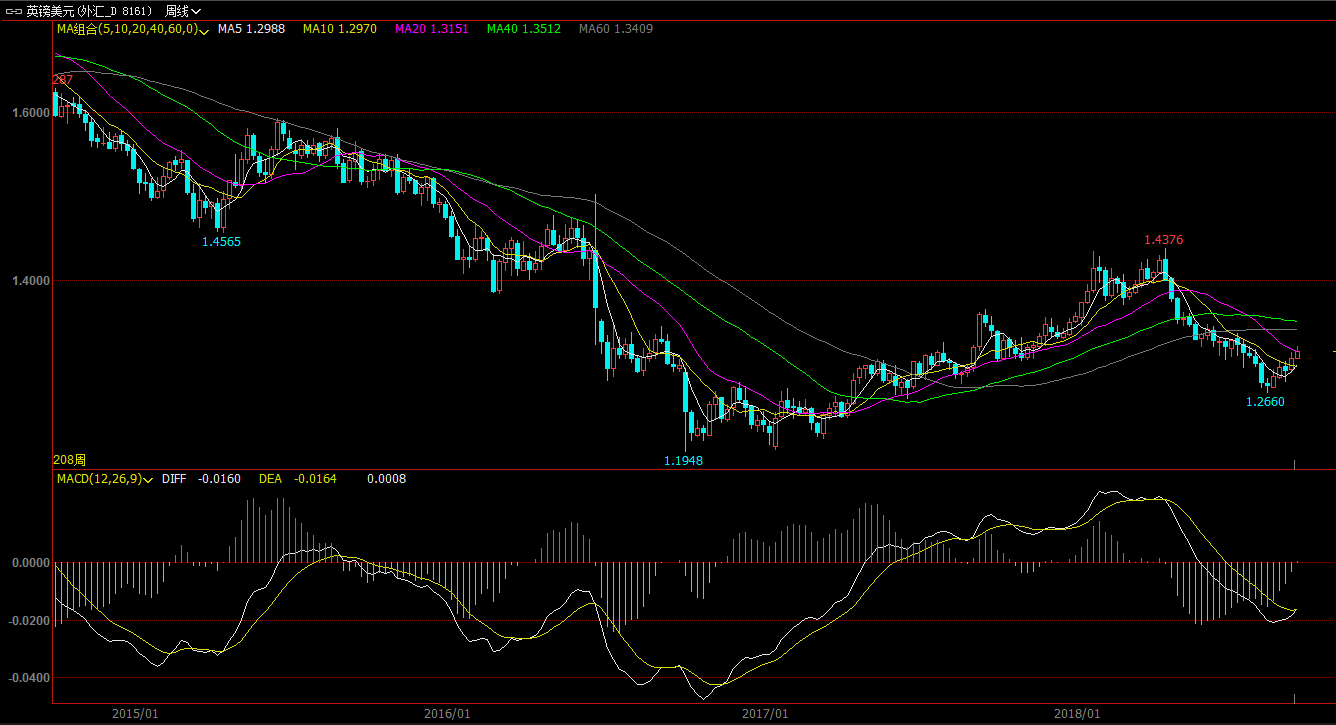Click the chain link icon beside 英镑美元
This screenshot has width=1336, height=725.
tap(14, 10)
